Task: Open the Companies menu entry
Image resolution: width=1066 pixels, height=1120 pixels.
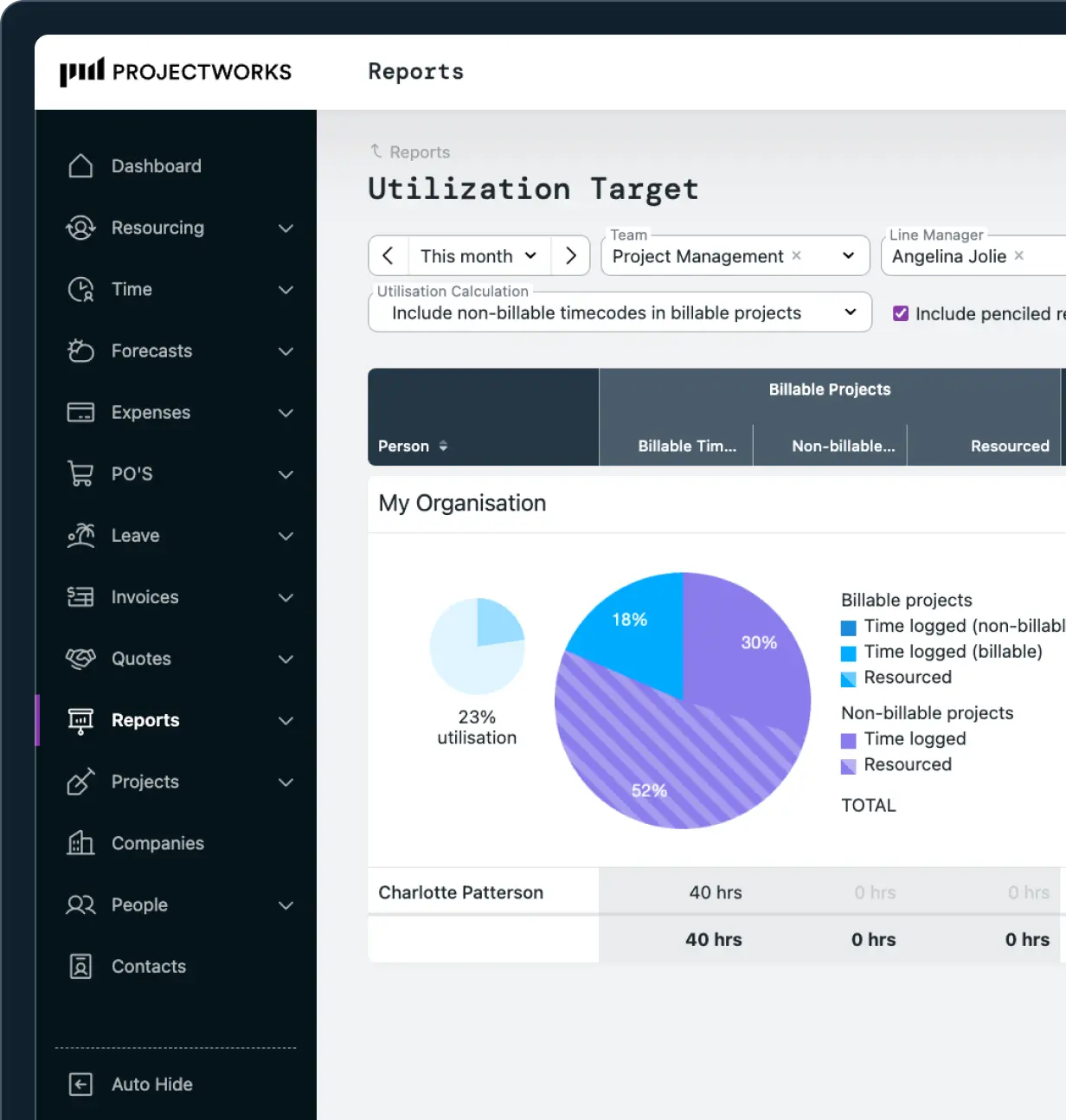Action: 157,843
